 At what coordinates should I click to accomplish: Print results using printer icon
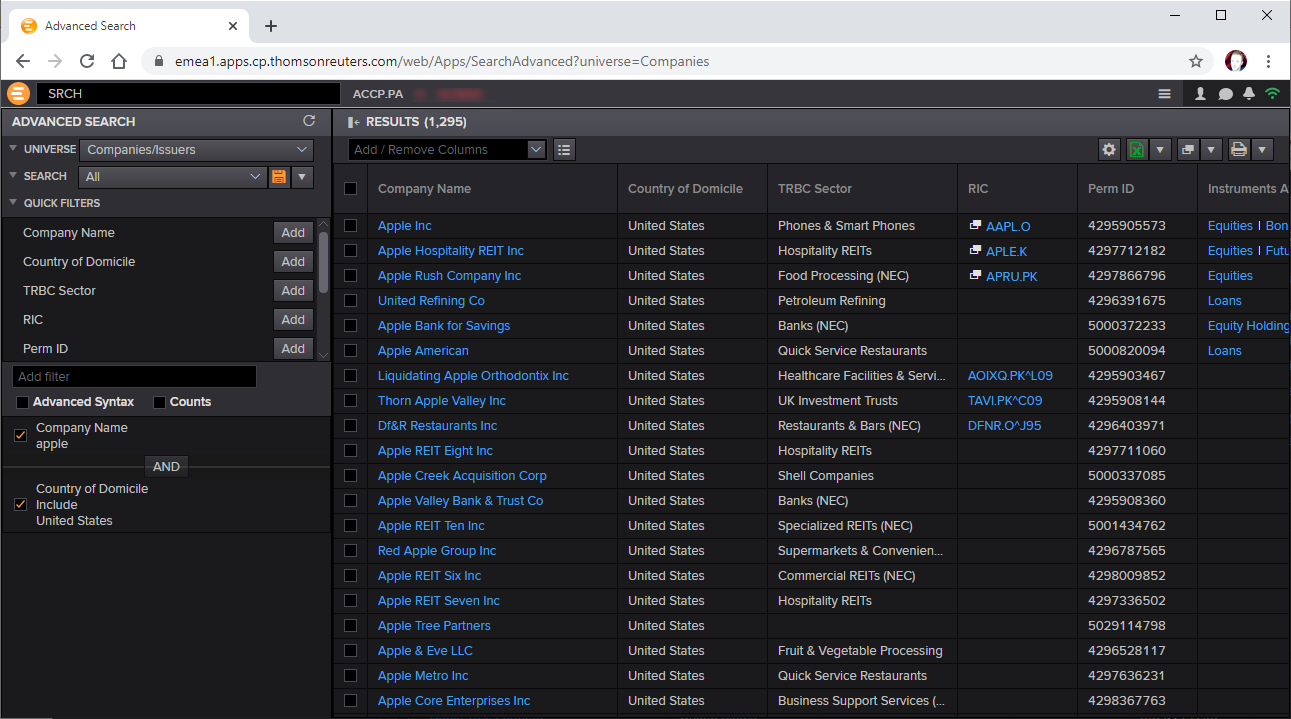point(1239,150)
